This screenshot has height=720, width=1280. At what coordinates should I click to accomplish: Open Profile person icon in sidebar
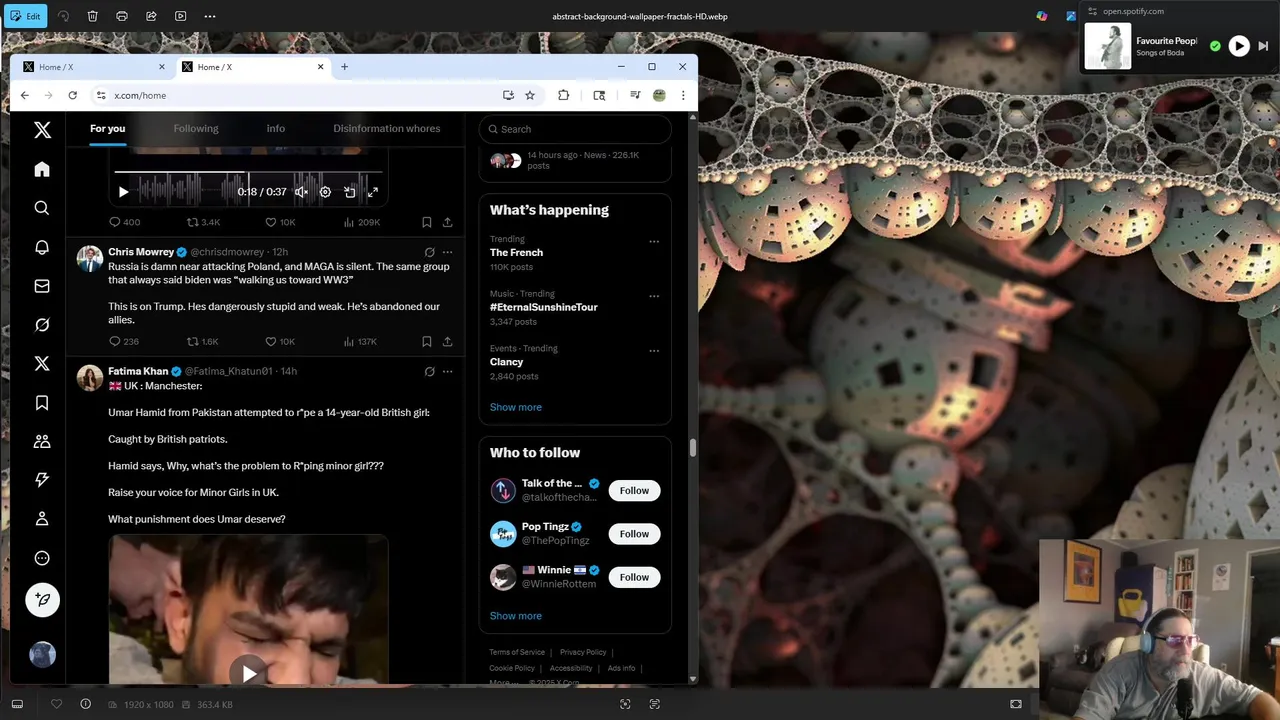(x=42, y=519)
